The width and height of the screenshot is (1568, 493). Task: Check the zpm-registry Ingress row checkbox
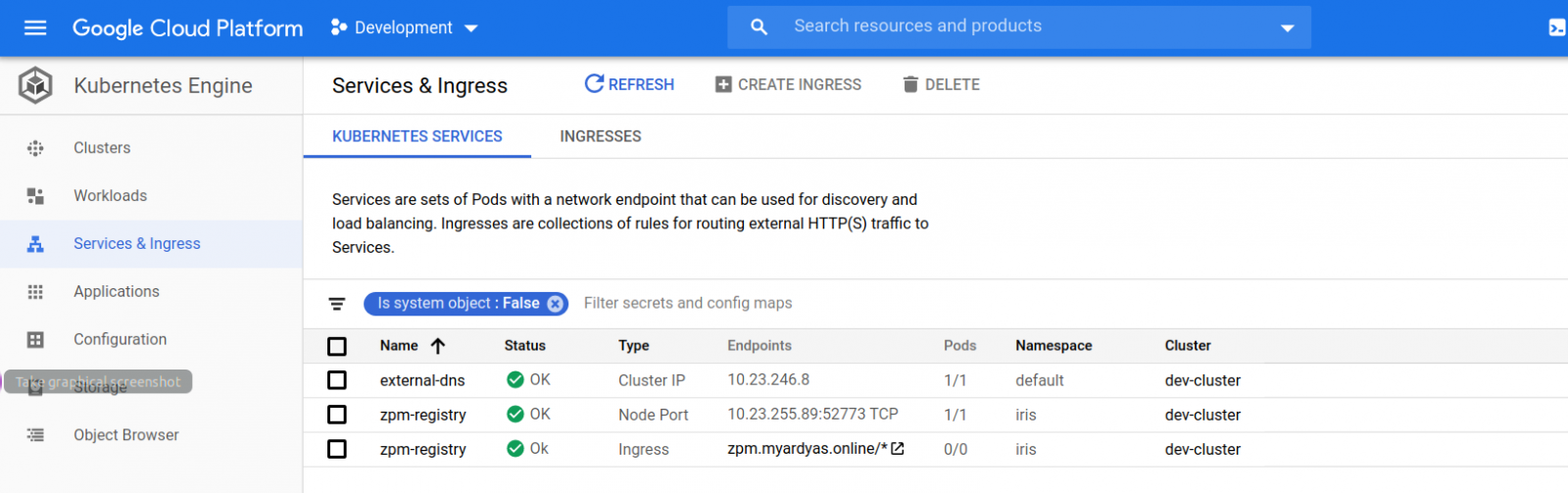pos(337,449)
